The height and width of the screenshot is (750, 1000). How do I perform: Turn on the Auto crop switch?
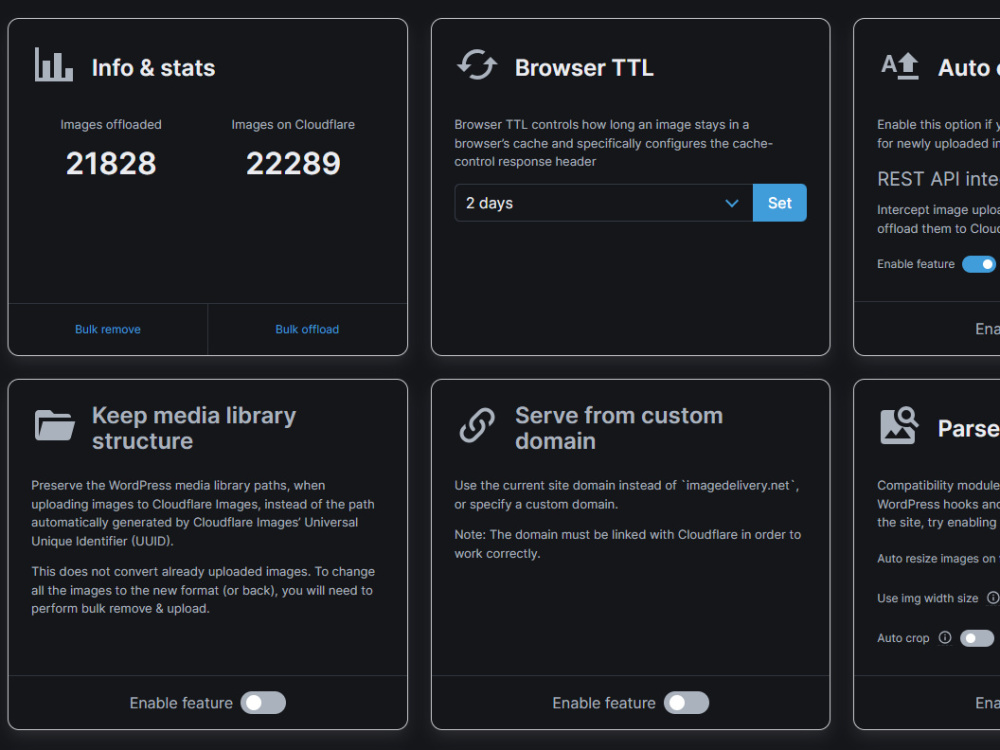coord(977,638)
